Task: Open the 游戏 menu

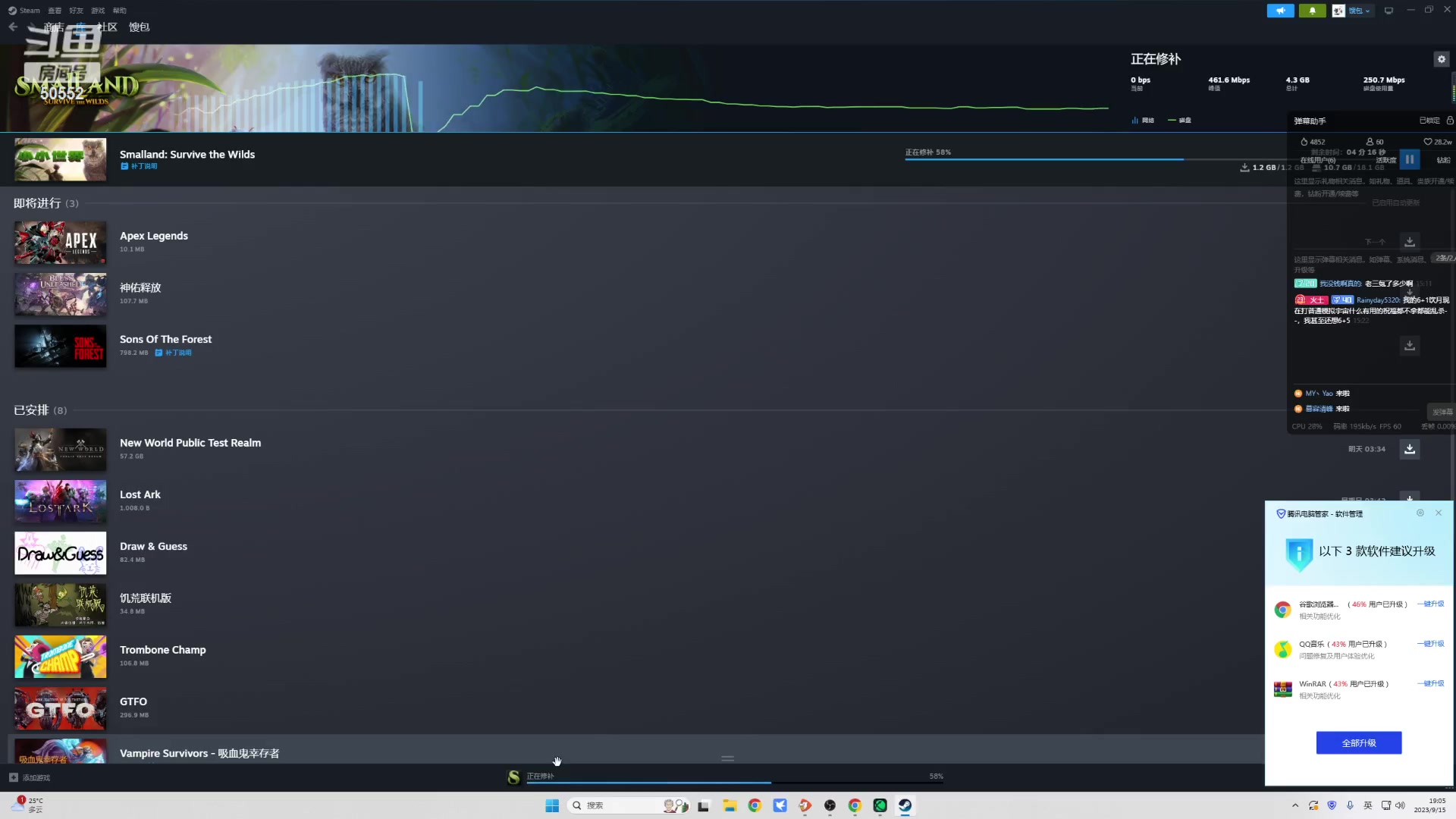Action: point(98,11)
